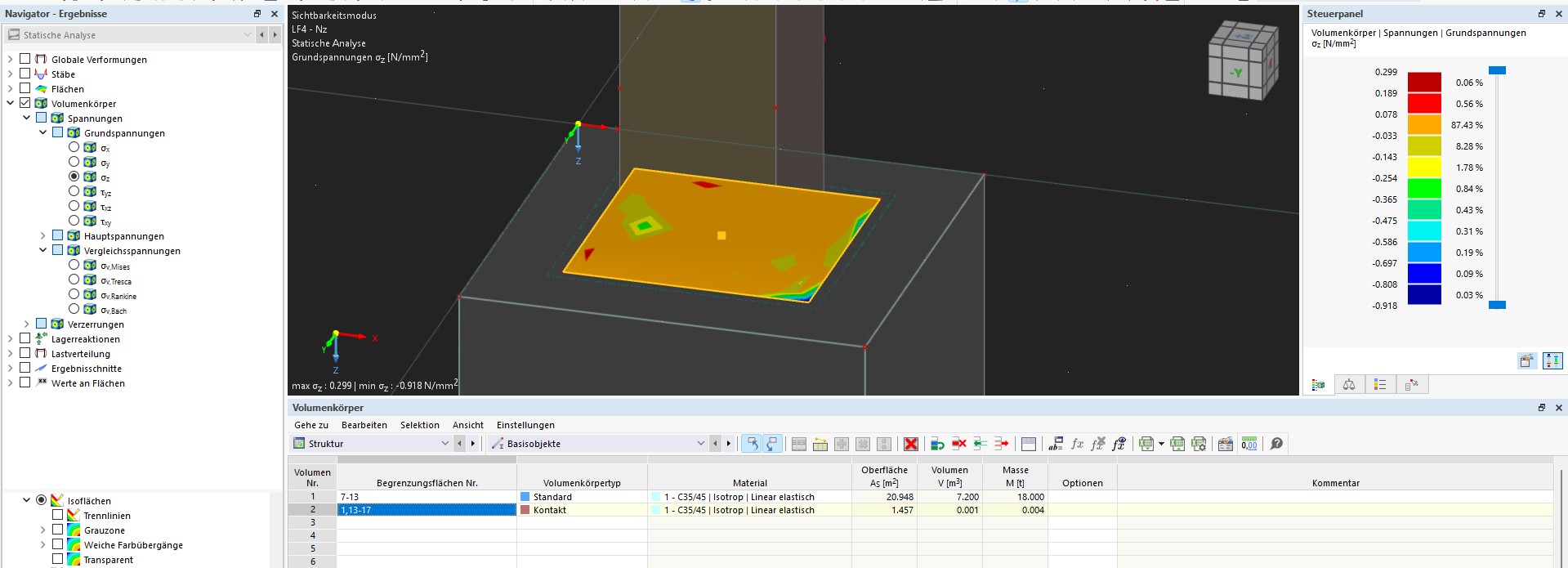Click the Material column header

tap(749, 483)
